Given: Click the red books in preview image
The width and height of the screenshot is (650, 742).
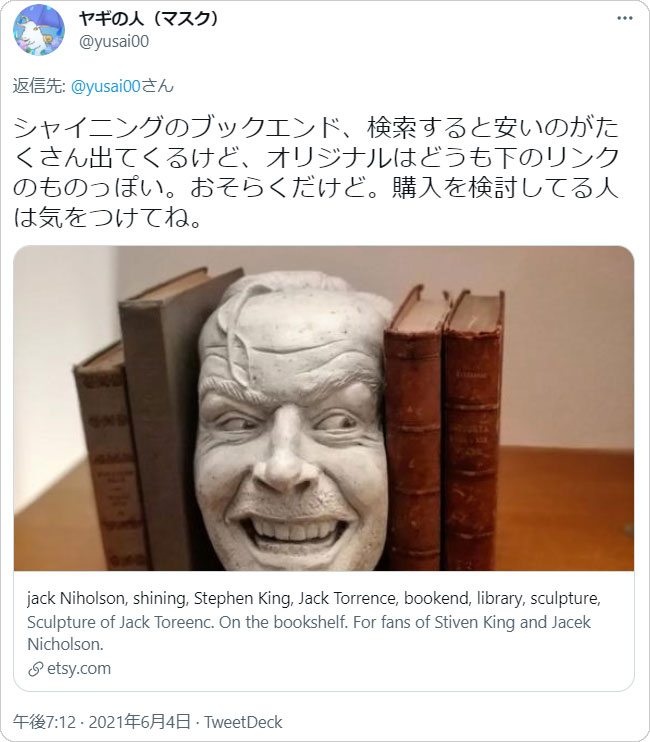Looking at the screenshot, I should click(444, 428).
